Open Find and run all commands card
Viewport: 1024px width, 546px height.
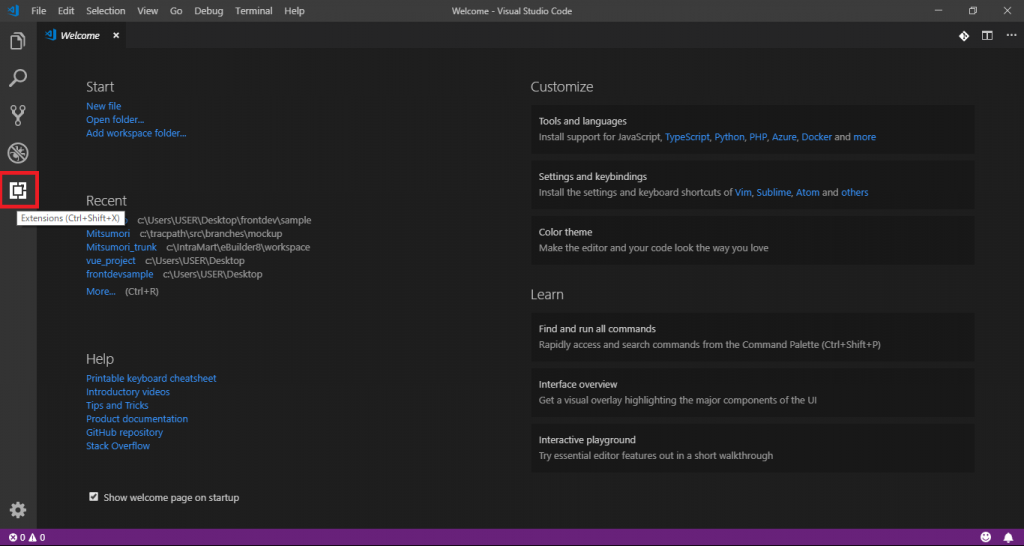(752, 336)
